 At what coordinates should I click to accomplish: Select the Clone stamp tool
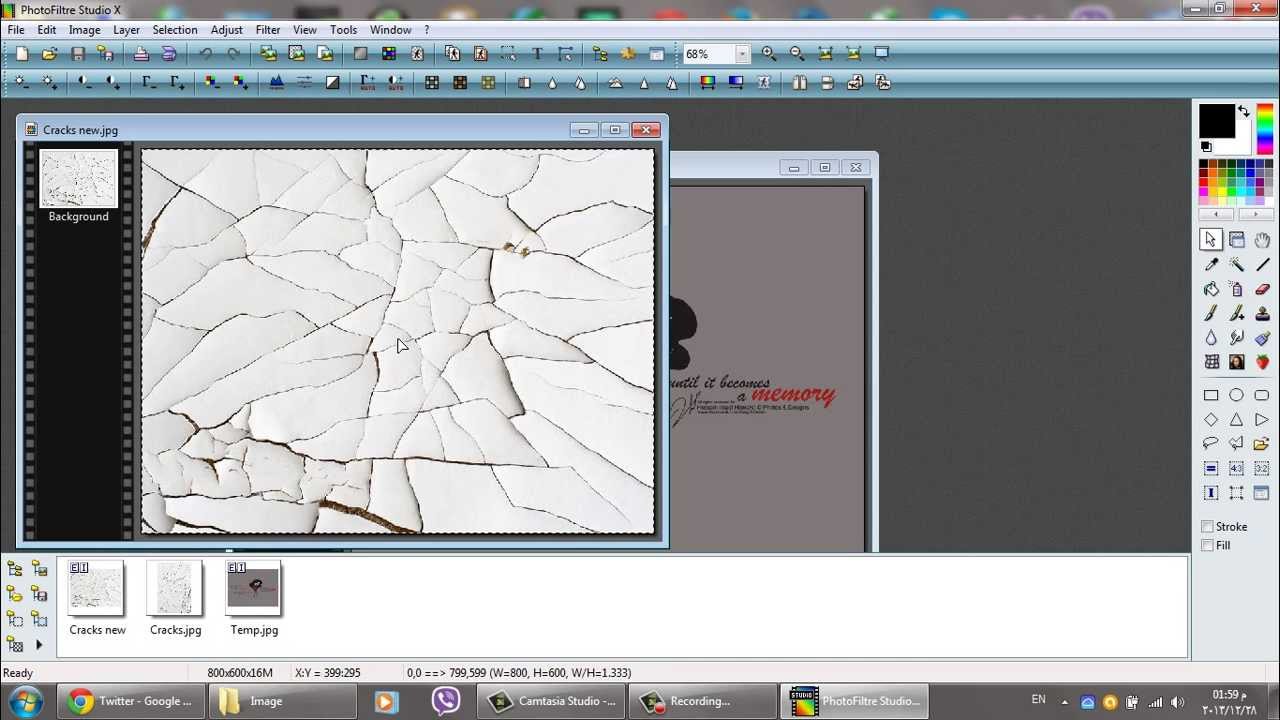pyautogui.click(x=1262, y=314)
